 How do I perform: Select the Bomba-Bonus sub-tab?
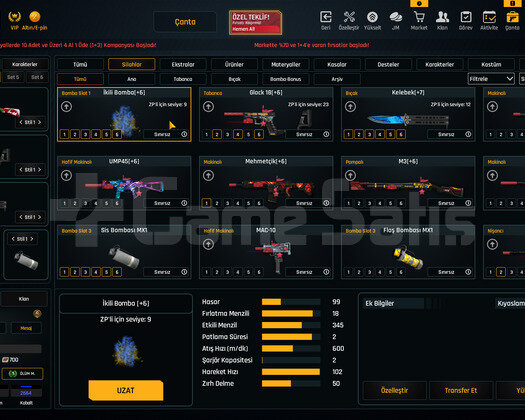pyautogui.click(x=286, y=79)
